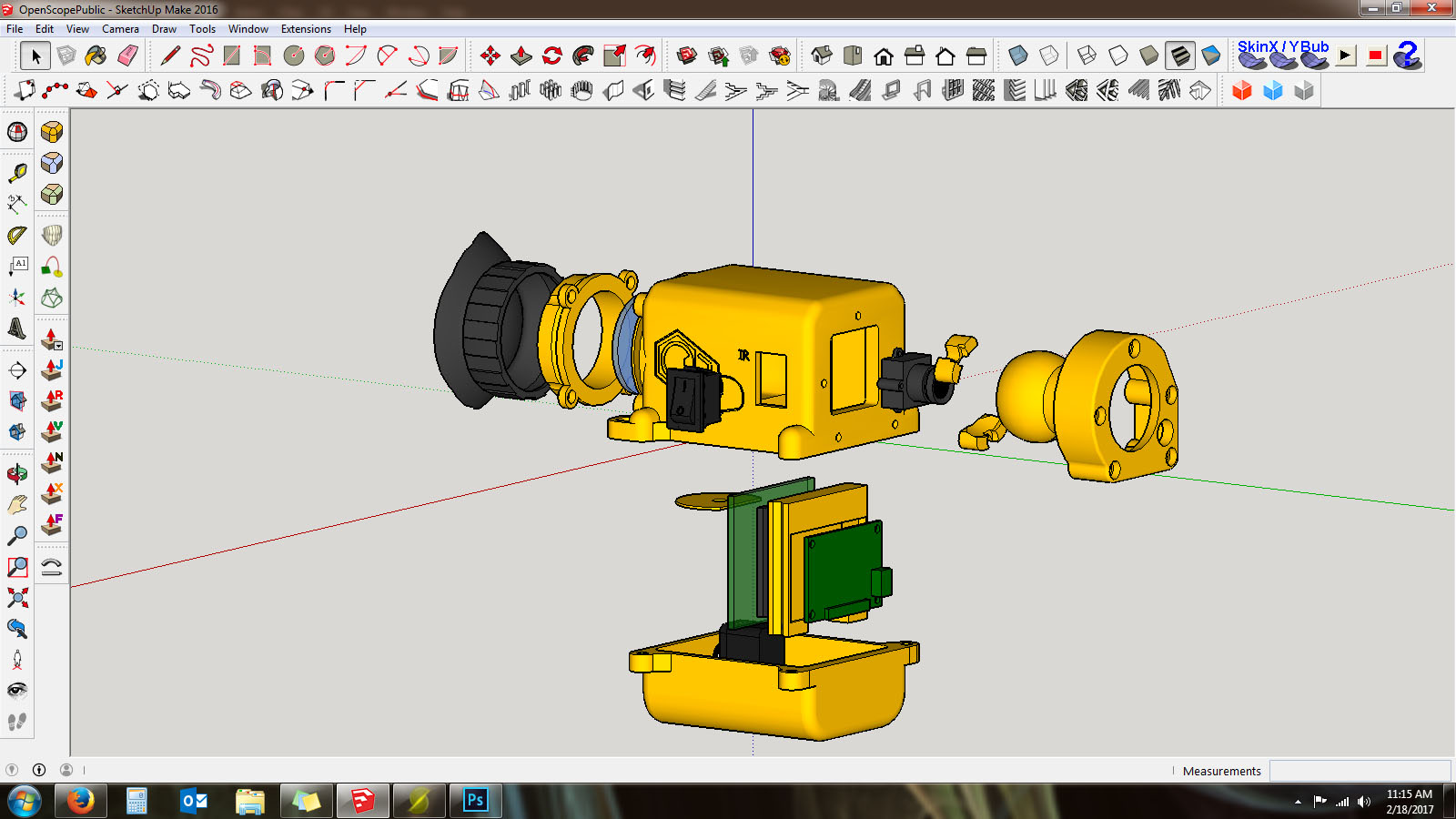
Task: Toggle X-Ray face style
Action: tap(1018, 56)
